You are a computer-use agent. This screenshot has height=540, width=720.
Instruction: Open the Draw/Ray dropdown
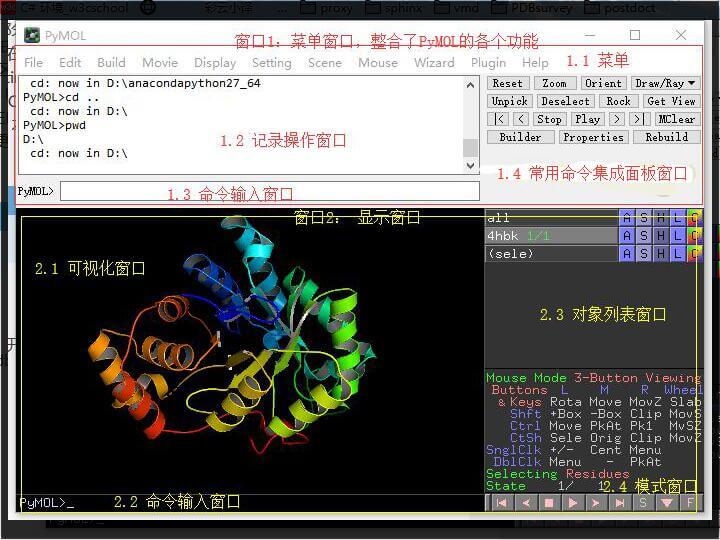(666, 84)
